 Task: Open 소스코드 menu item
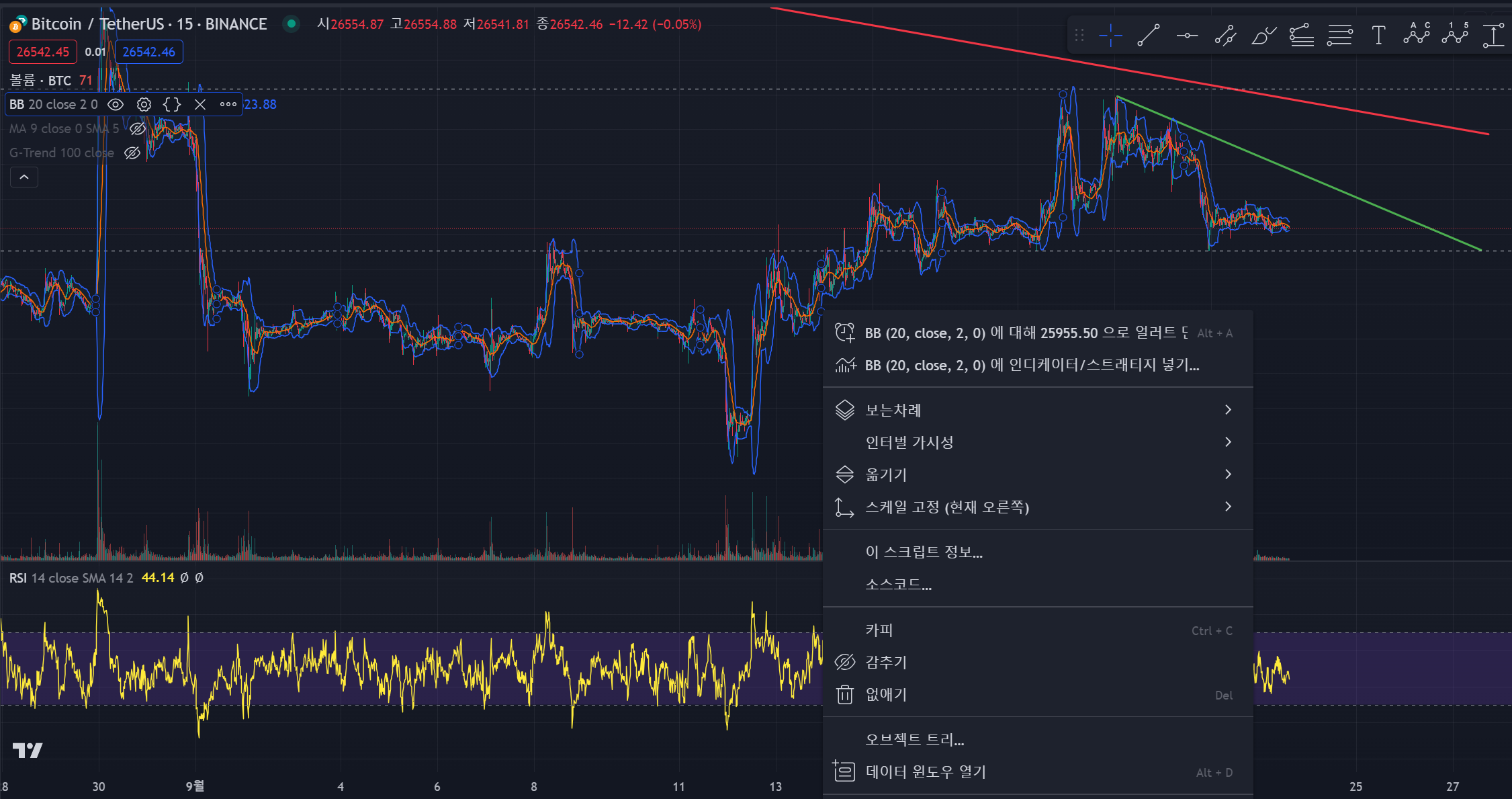[x=1038, y=584]
